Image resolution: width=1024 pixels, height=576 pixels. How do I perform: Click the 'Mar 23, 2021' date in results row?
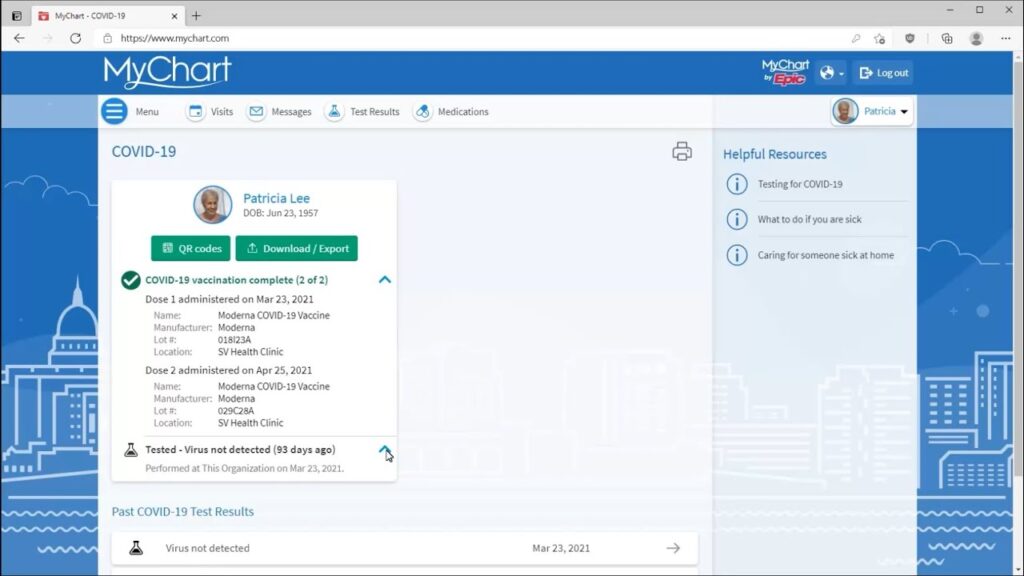[x=561, y=548]
